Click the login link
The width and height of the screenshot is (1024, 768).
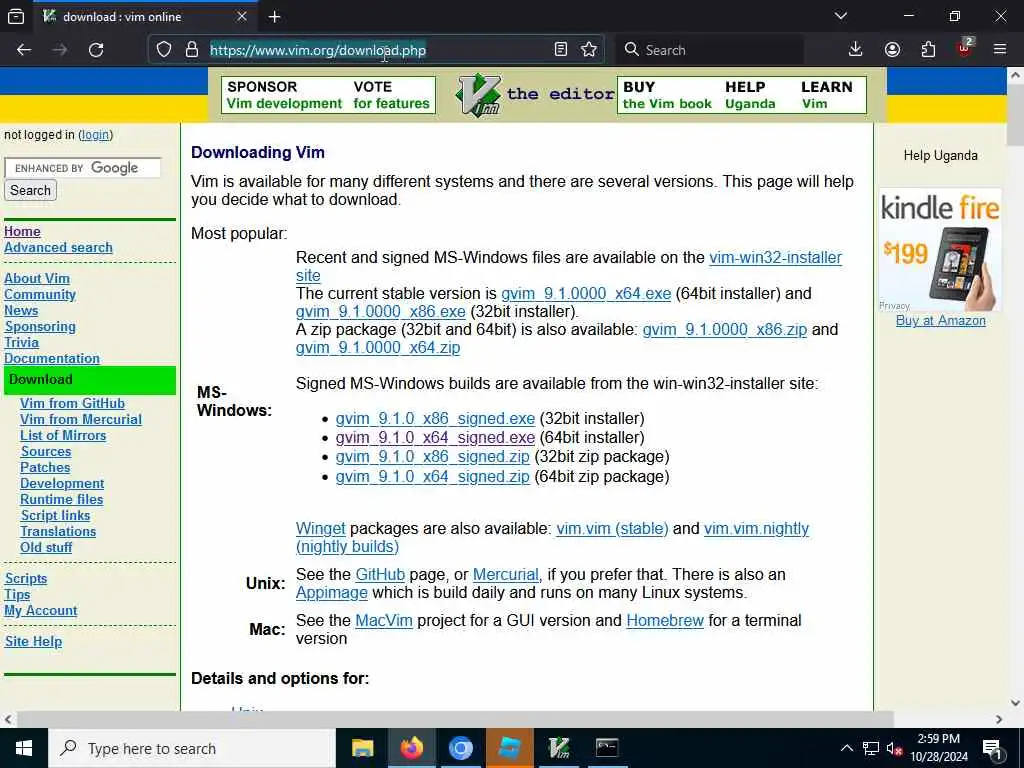tap(95, 135)
